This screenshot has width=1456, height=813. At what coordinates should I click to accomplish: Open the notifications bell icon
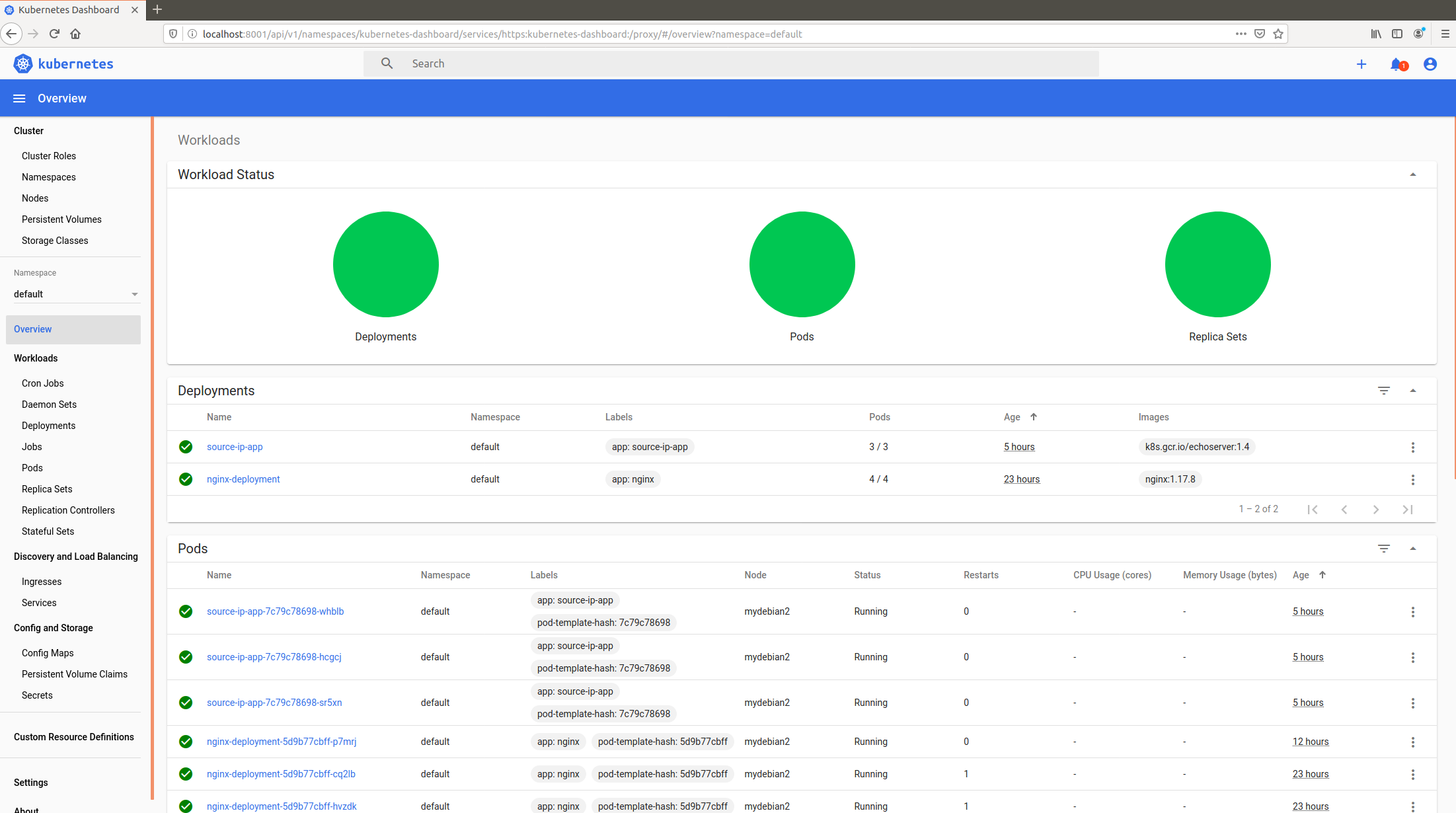tap(1397, 64)
